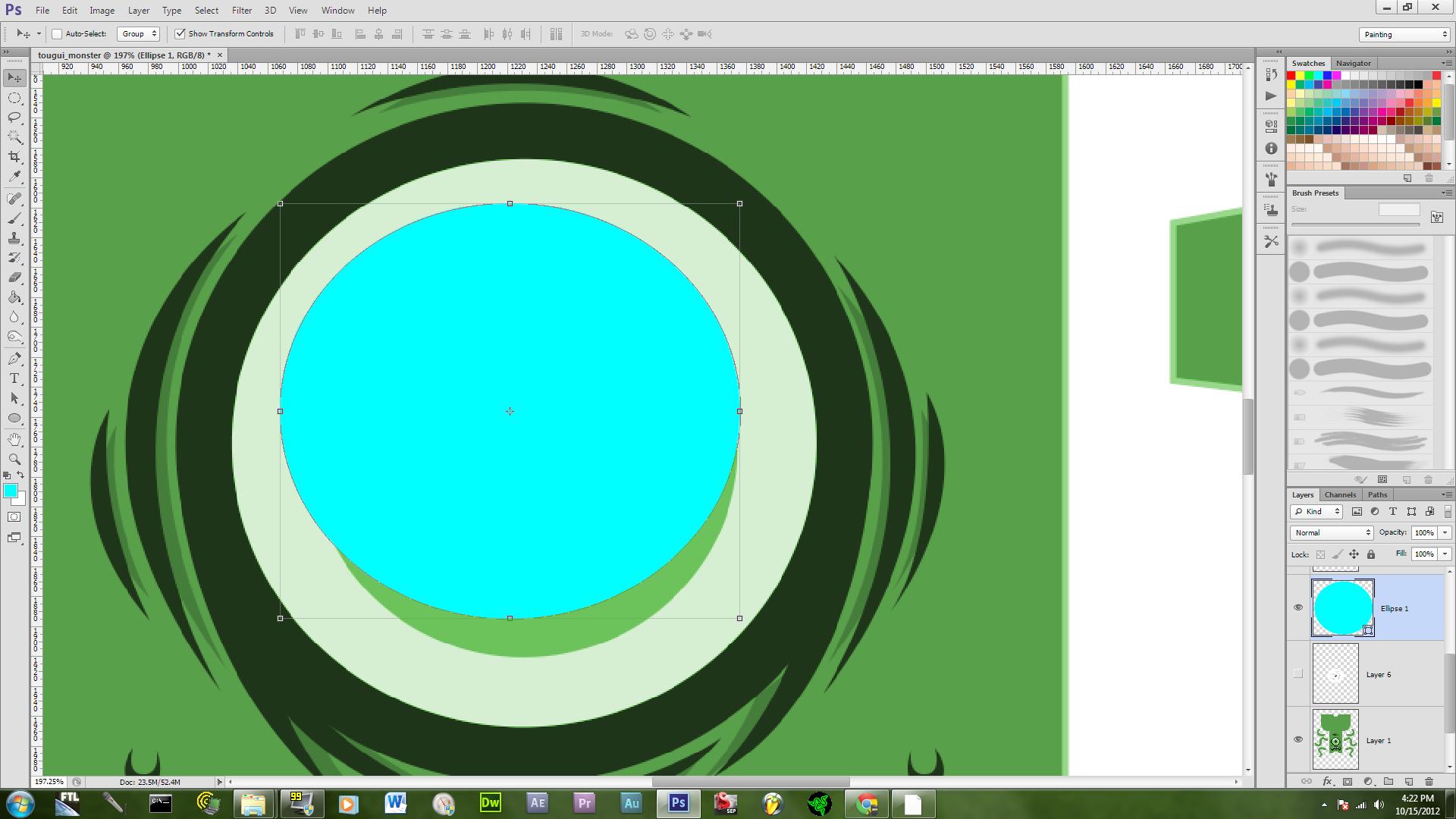Open Chrome from the taskbar
1456x819 pixels.
(x=866, y=803)
